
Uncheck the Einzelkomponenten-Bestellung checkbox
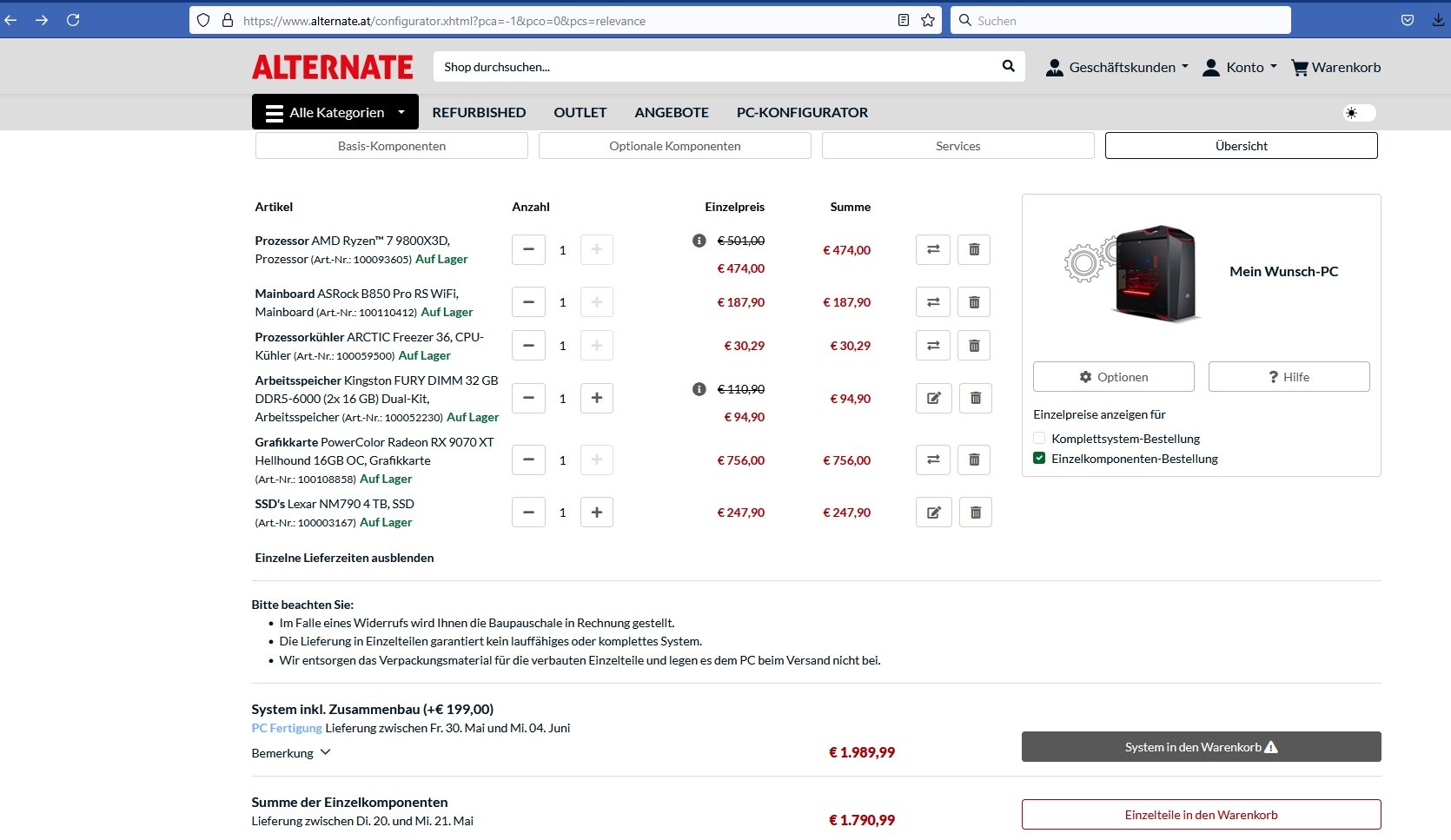(x=1039, y=458)
